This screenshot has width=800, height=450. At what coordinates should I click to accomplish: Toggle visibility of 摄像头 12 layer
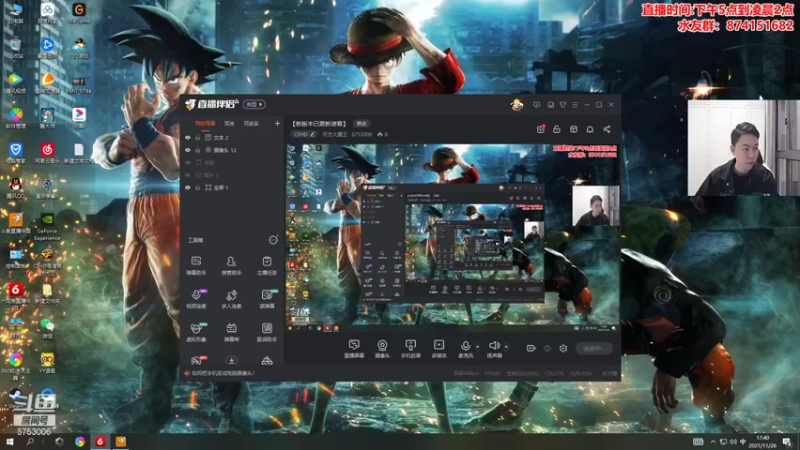tap(188, 150)
